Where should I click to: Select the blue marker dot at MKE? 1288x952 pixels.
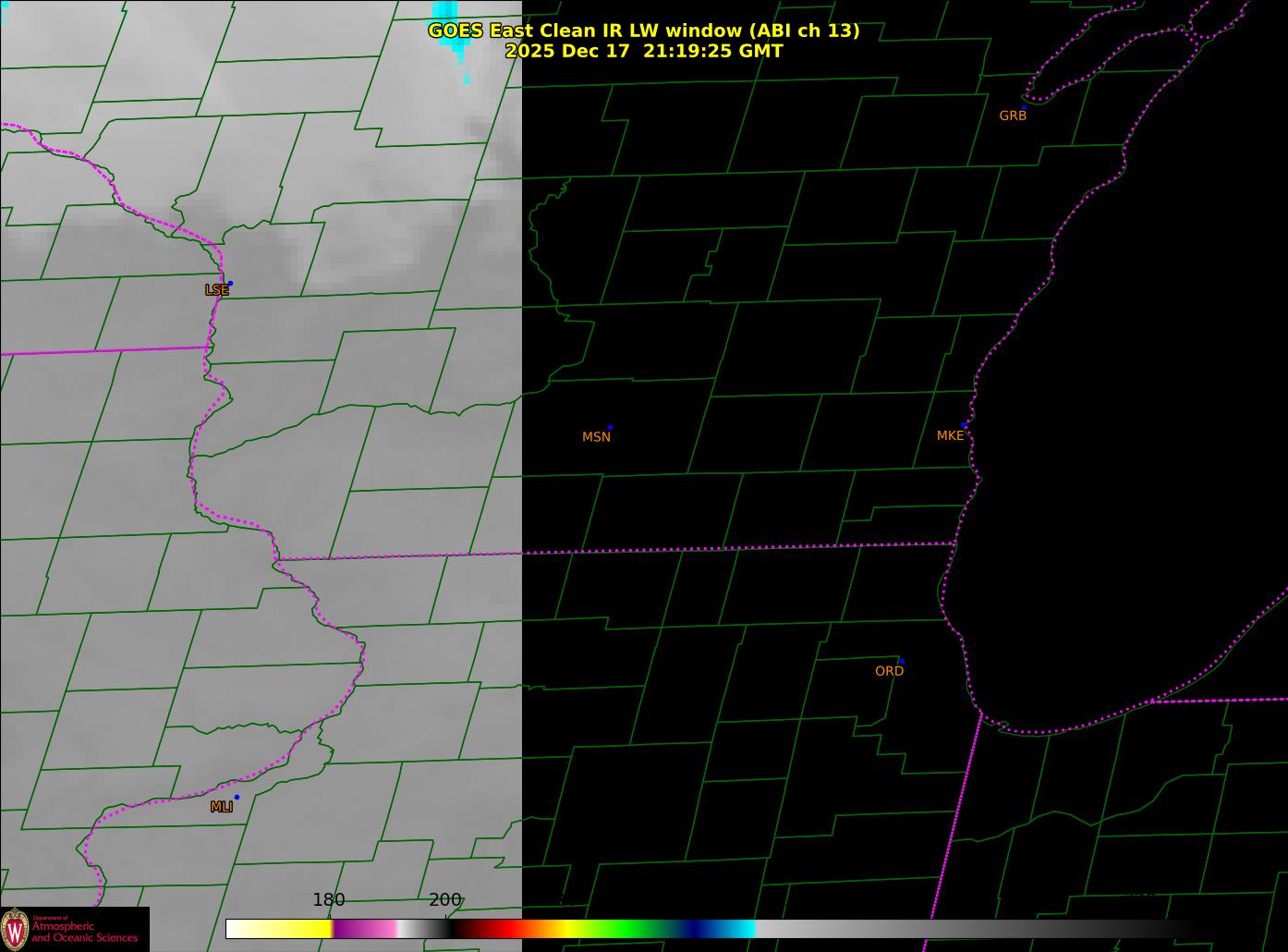tap(964, 426)
